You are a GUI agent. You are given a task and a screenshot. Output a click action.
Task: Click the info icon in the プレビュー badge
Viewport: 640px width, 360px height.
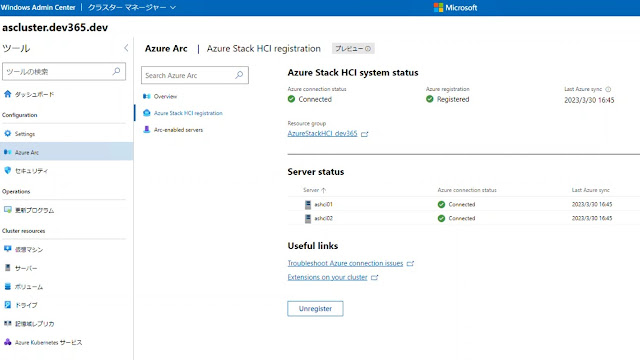click(x=368, y=49)
